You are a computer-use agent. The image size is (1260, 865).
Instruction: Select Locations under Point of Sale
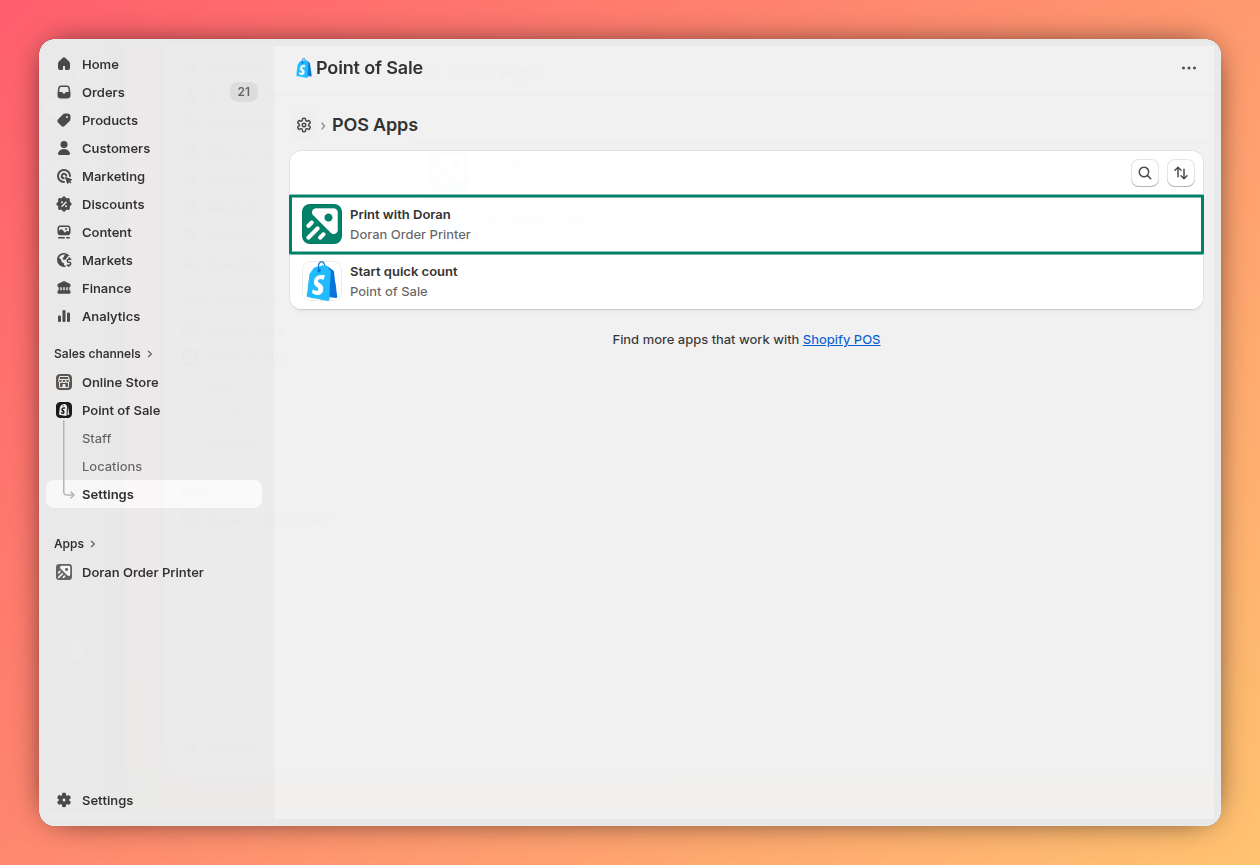(112, 466)
